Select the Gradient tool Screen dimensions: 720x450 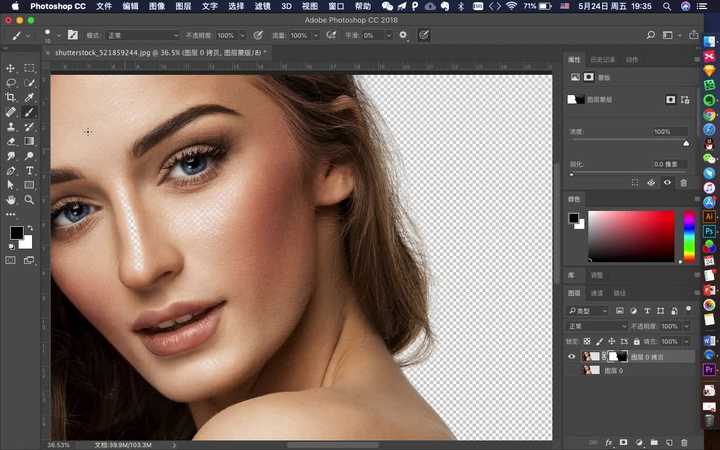click(29, 141)
